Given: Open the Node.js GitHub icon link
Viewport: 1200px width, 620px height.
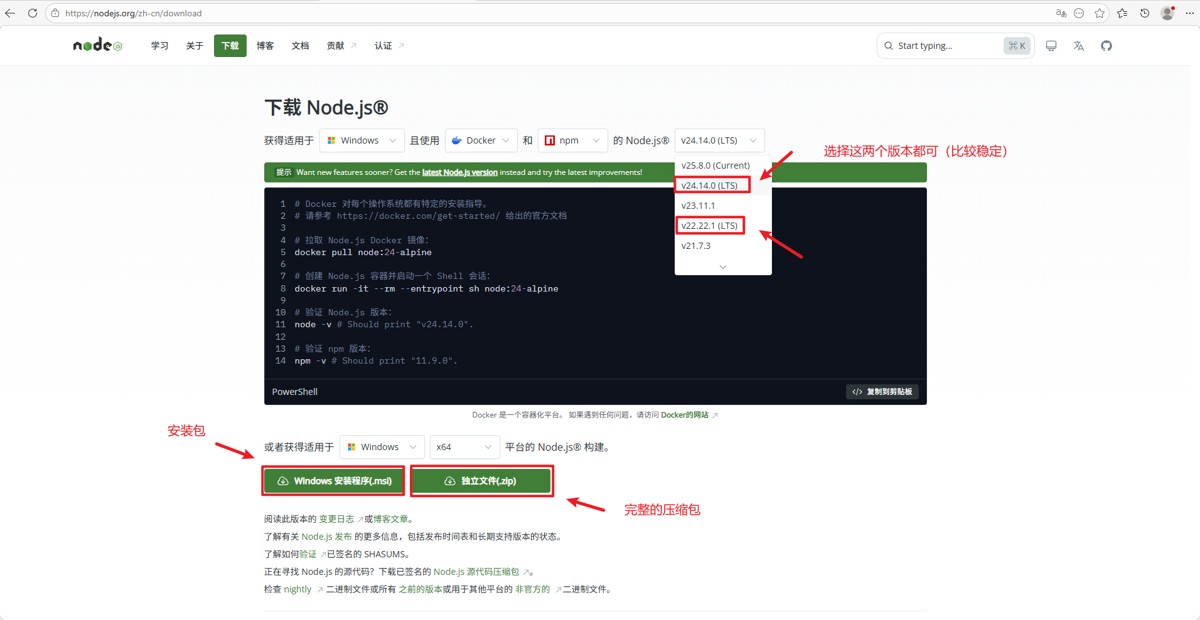Looking at the screenshot, I should [1106, 46].
